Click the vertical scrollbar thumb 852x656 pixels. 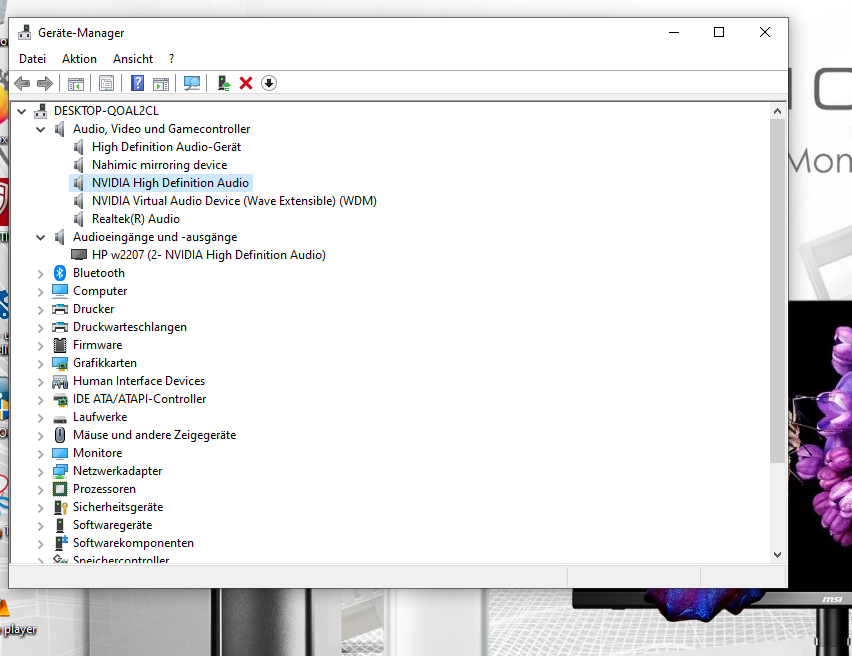(x=777, y=291)
